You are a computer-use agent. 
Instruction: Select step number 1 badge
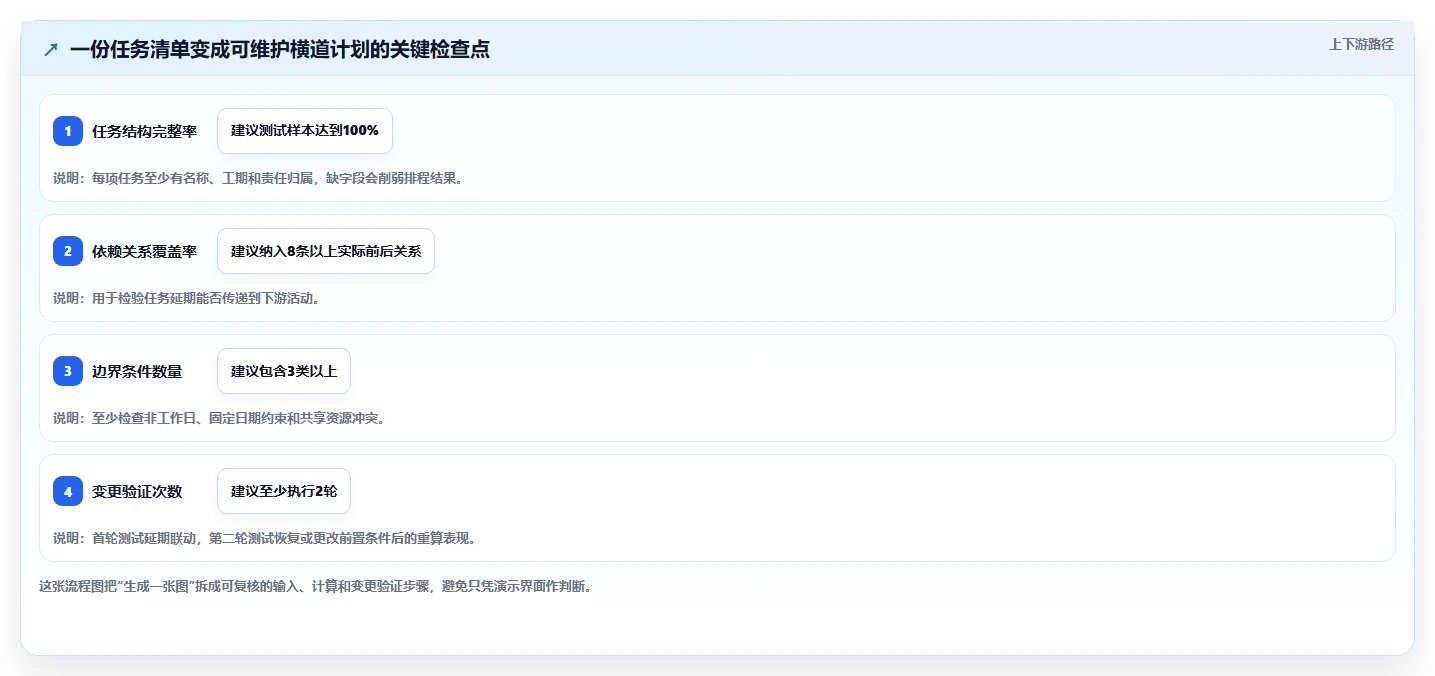click(x=68, y=131)
